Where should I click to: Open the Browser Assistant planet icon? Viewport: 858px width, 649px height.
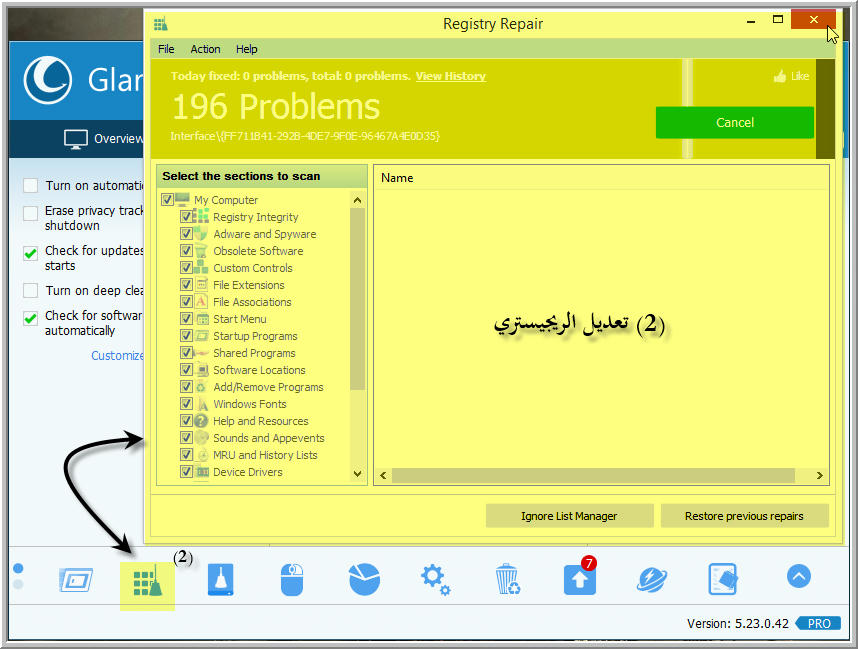tap(652, 580)
